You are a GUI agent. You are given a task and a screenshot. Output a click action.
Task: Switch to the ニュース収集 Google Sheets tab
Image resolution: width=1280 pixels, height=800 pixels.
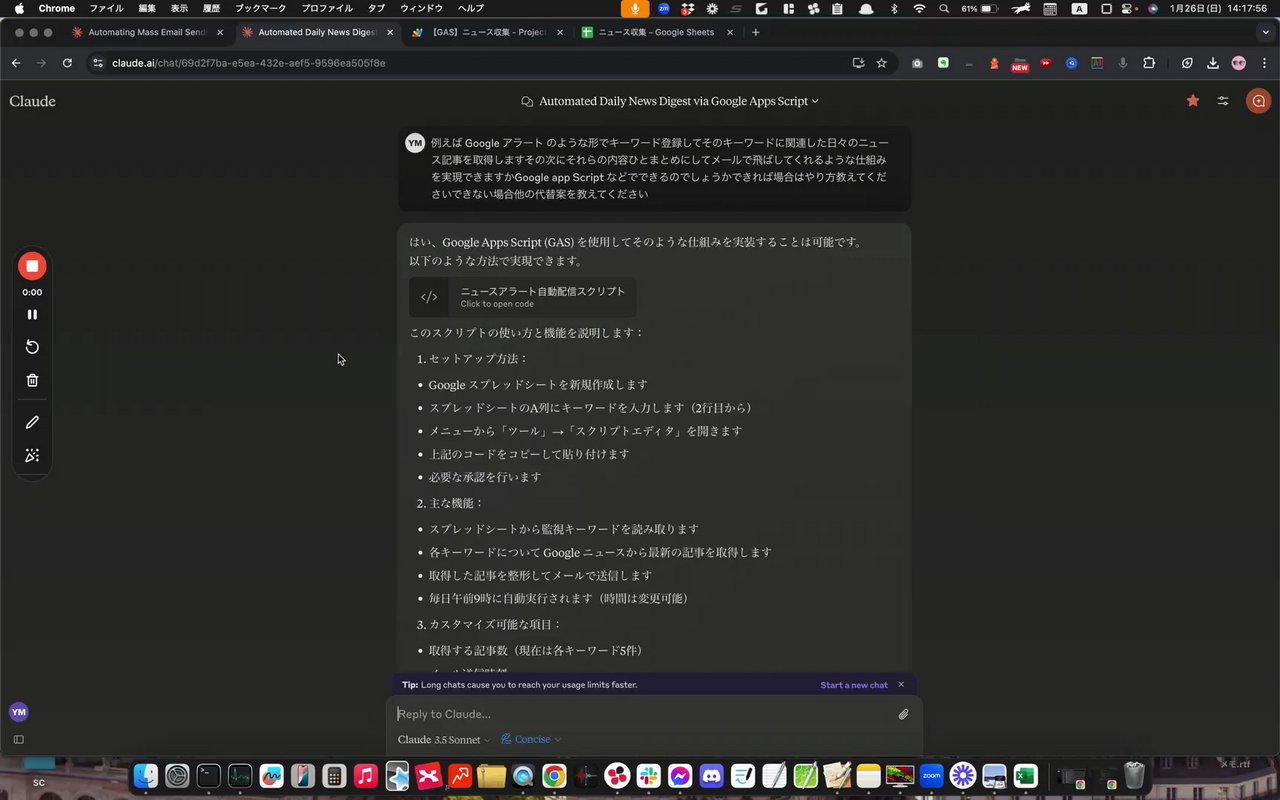click(656, 32)
